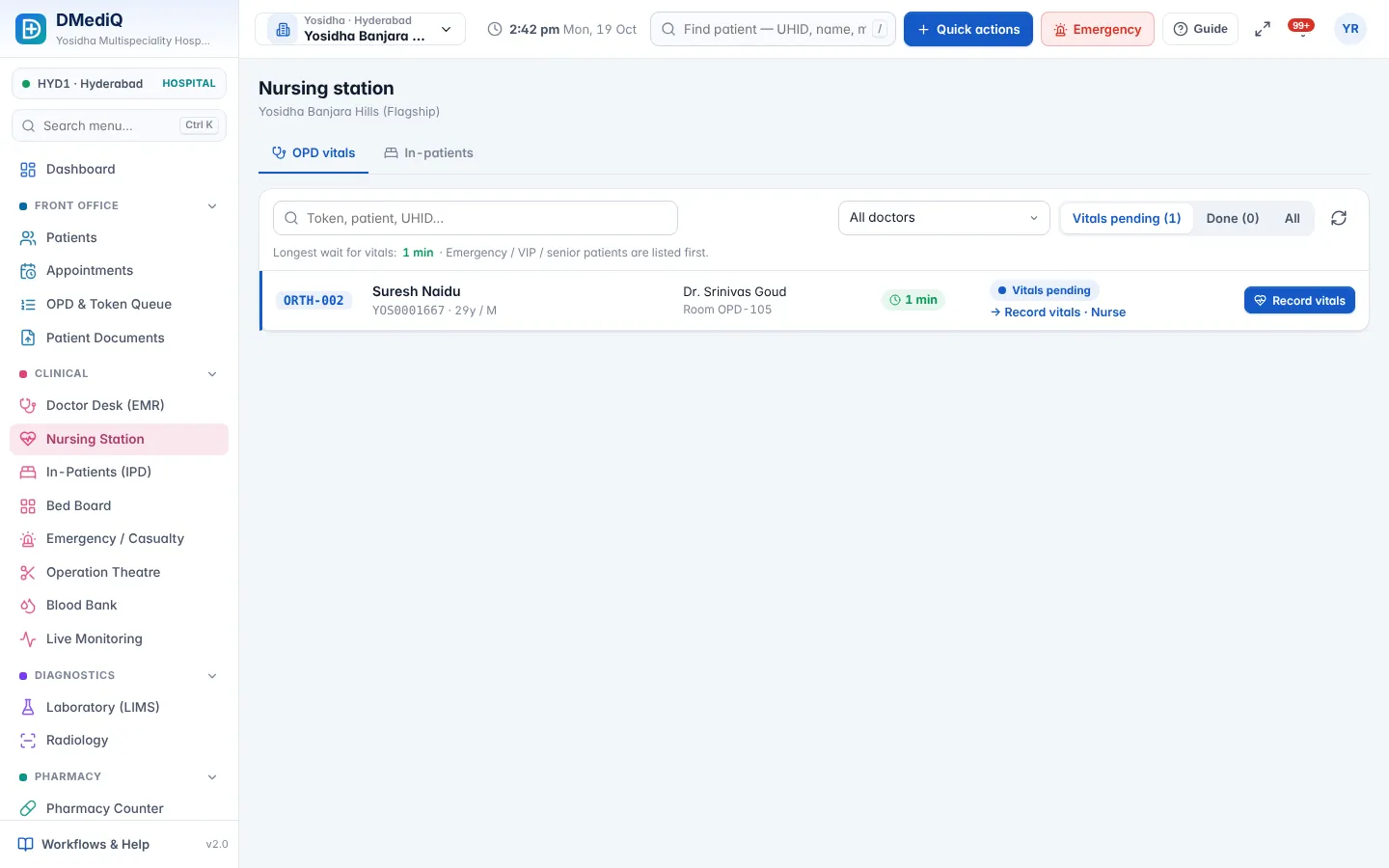This screenshot has height=868, width=1389.
Task: Open Emergency / Casualty in the sidebar
Action: click(x=119, y=538)
